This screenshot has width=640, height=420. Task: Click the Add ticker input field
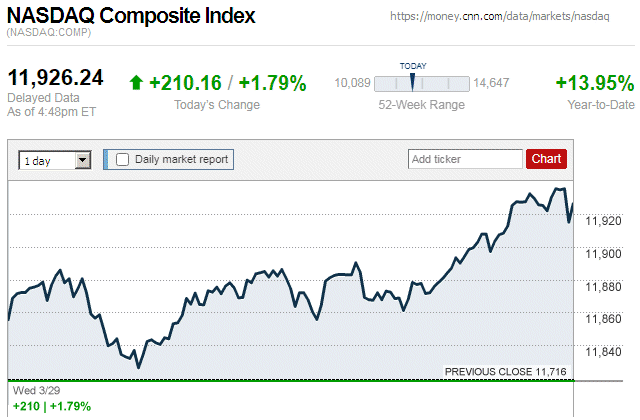(x=465, y=159)
